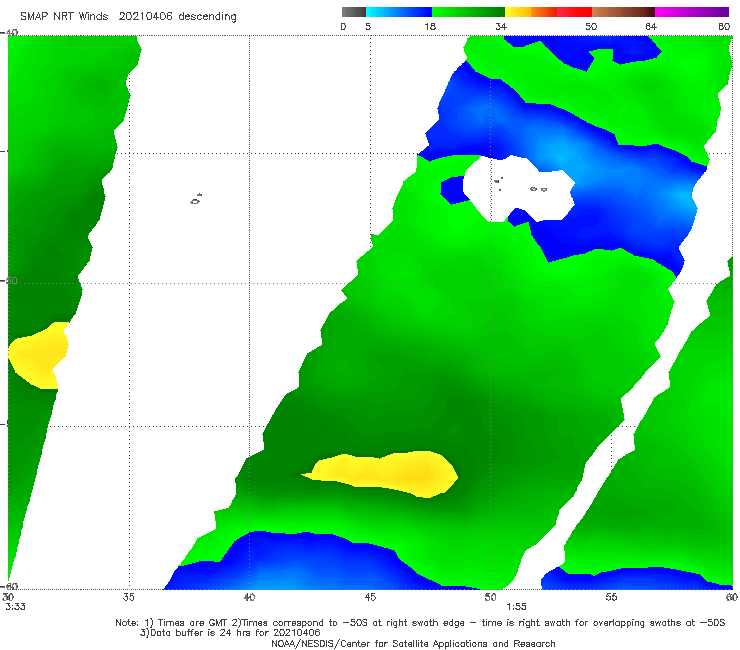Screen dimensions: 740x650
Task: Click the longitude axis label '55'
Action: pos(611,597)
